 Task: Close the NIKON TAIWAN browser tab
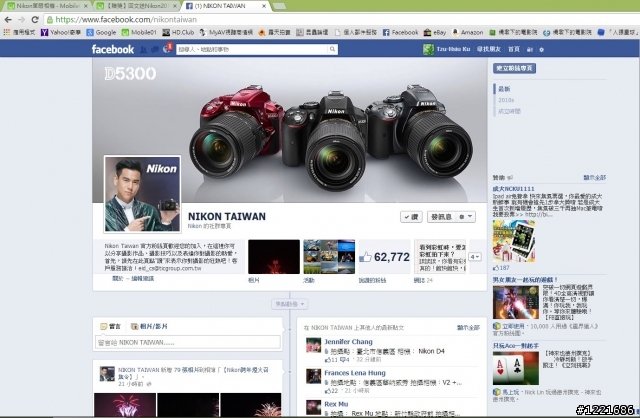click(264, 6)
